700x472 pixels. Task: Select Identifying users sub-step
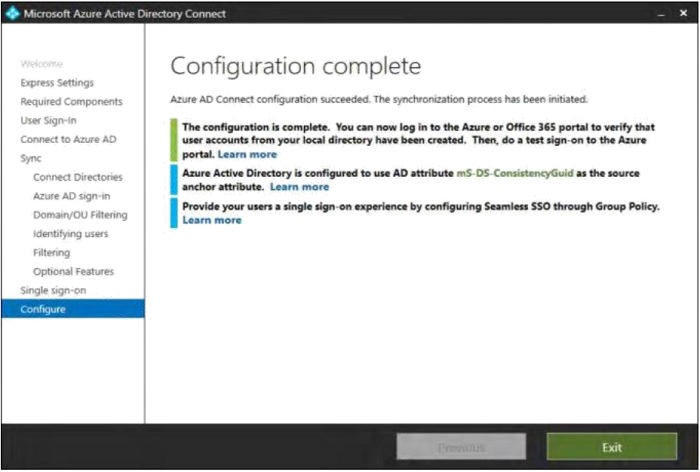pyautogui.click(x=71, y=234)
